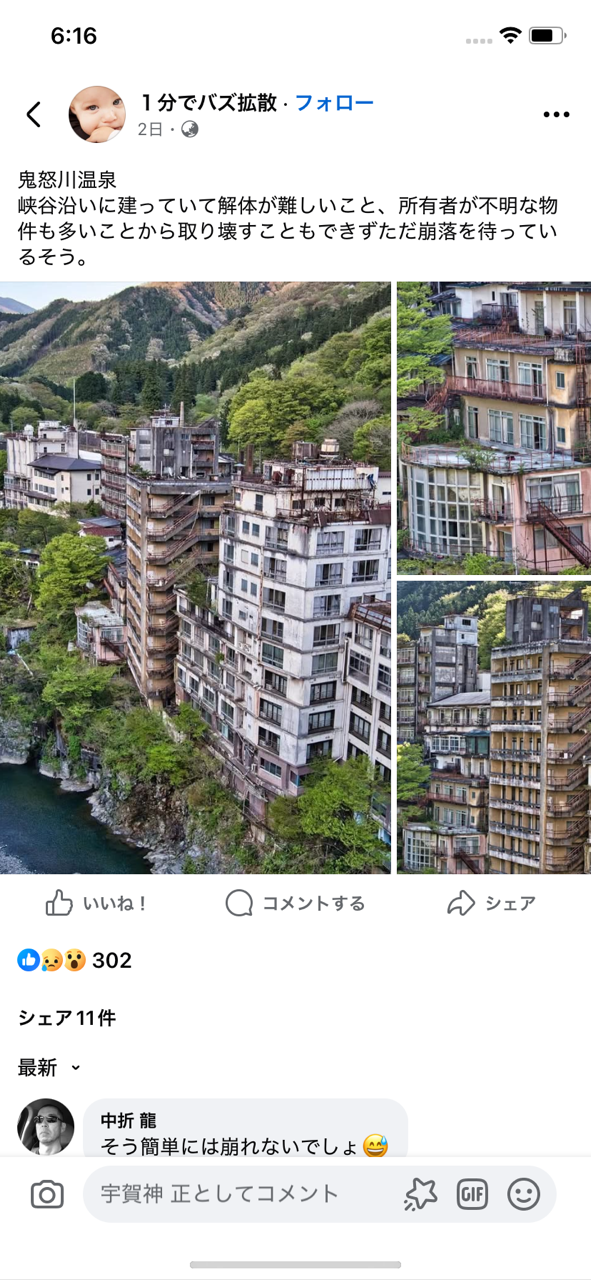View the 302 reactions list

(75, 960)
